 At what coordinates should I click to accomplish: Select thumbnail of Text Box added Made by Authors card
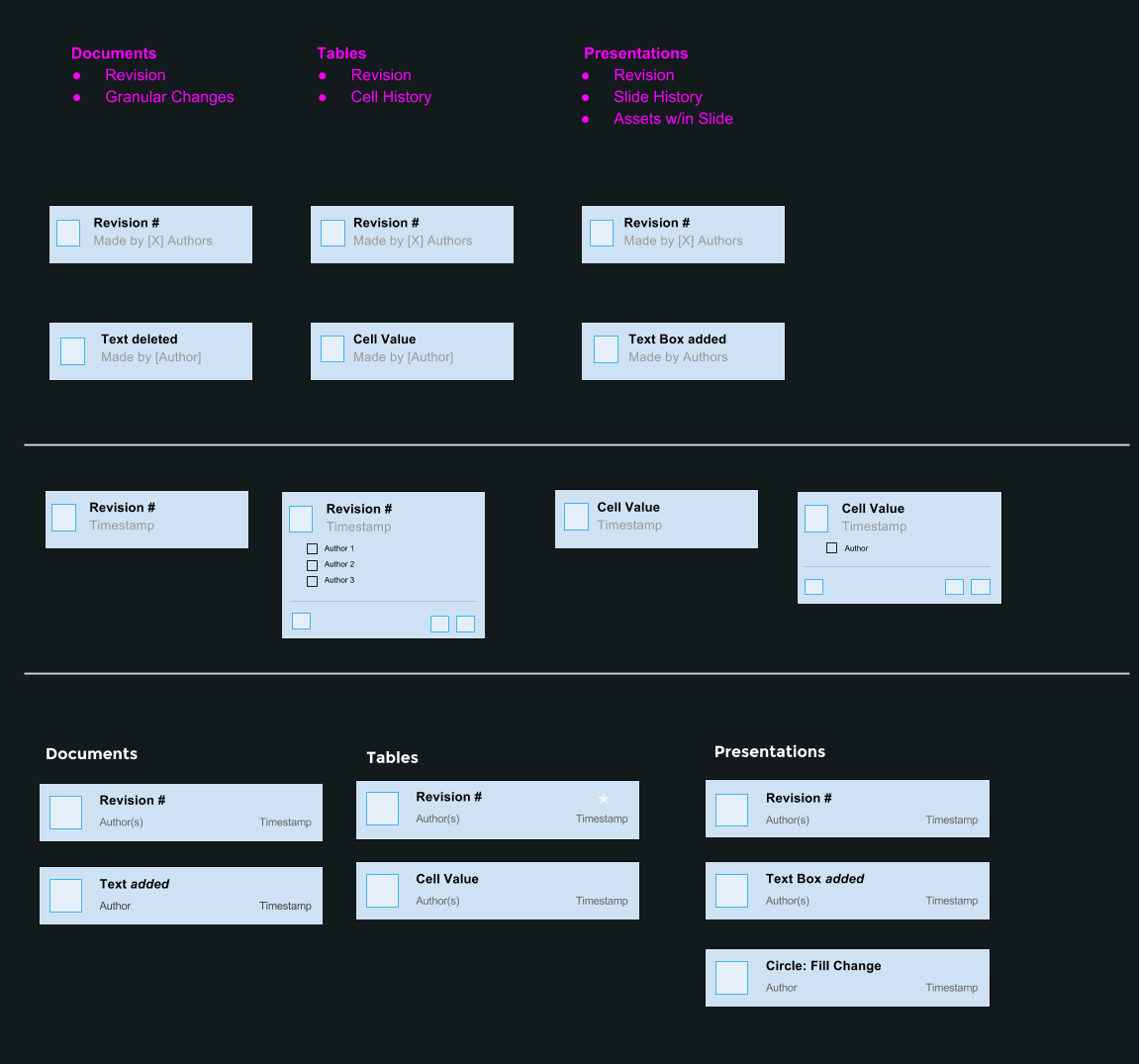[606, 348]
